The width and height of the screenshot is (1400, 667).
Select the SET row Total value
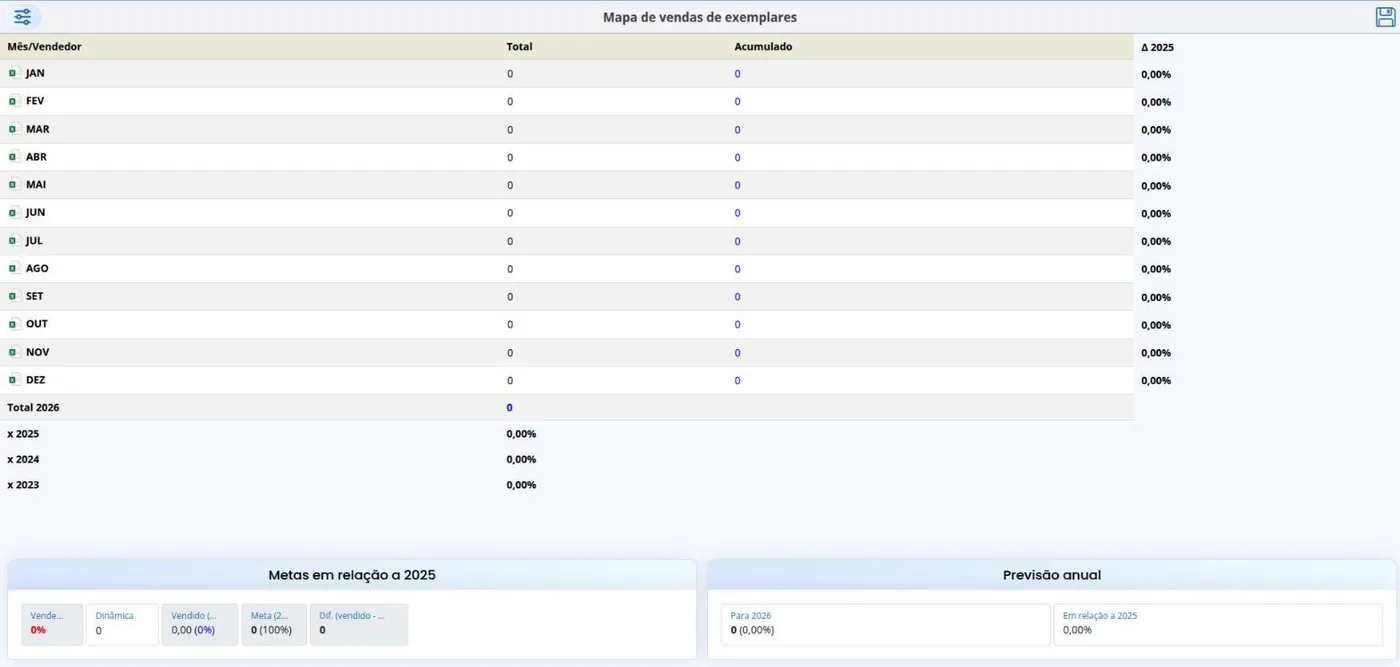click(x=510, y=297)
